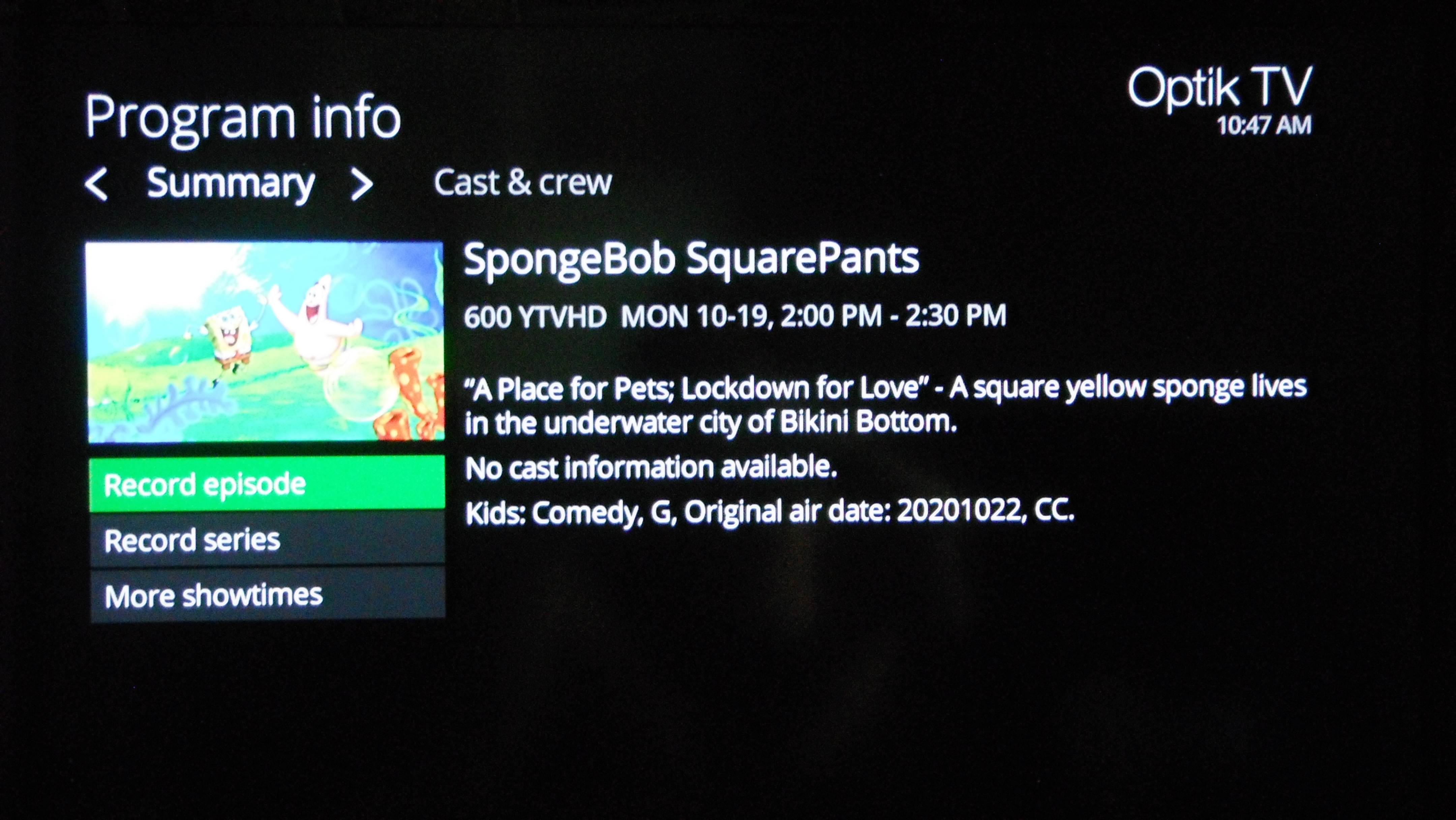
Task: Click the left chevron beside Summary
Action: [x=96, y=184]
